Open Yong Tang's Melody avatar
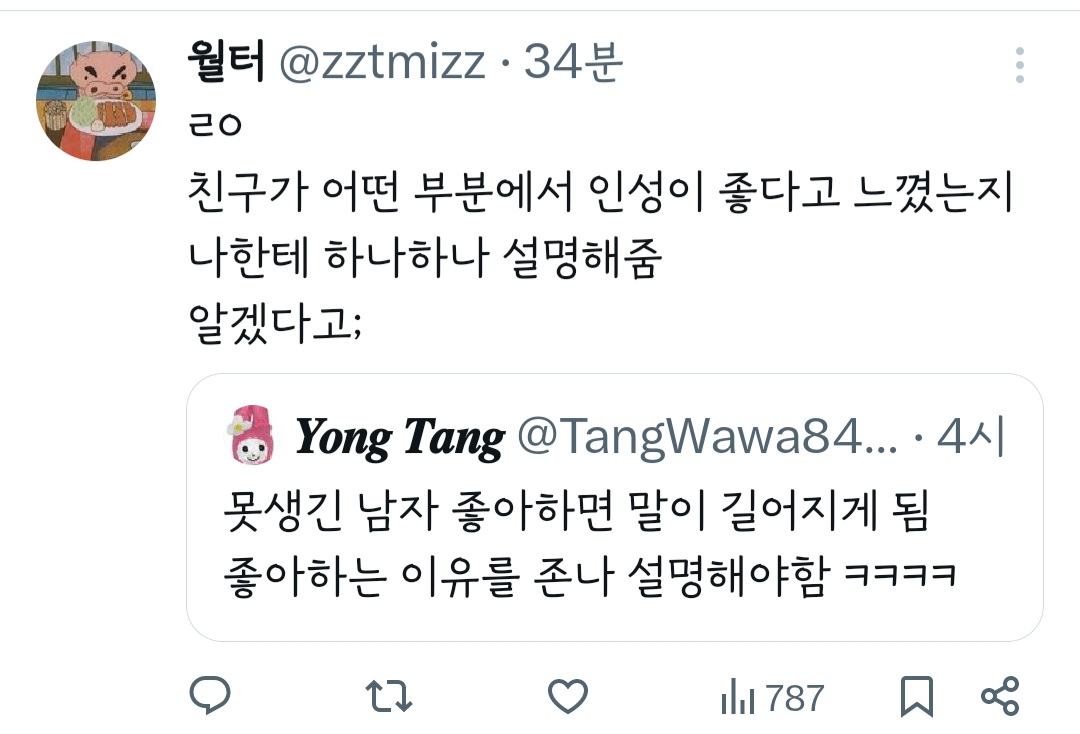1080x734 pixels. coord(251,434)
